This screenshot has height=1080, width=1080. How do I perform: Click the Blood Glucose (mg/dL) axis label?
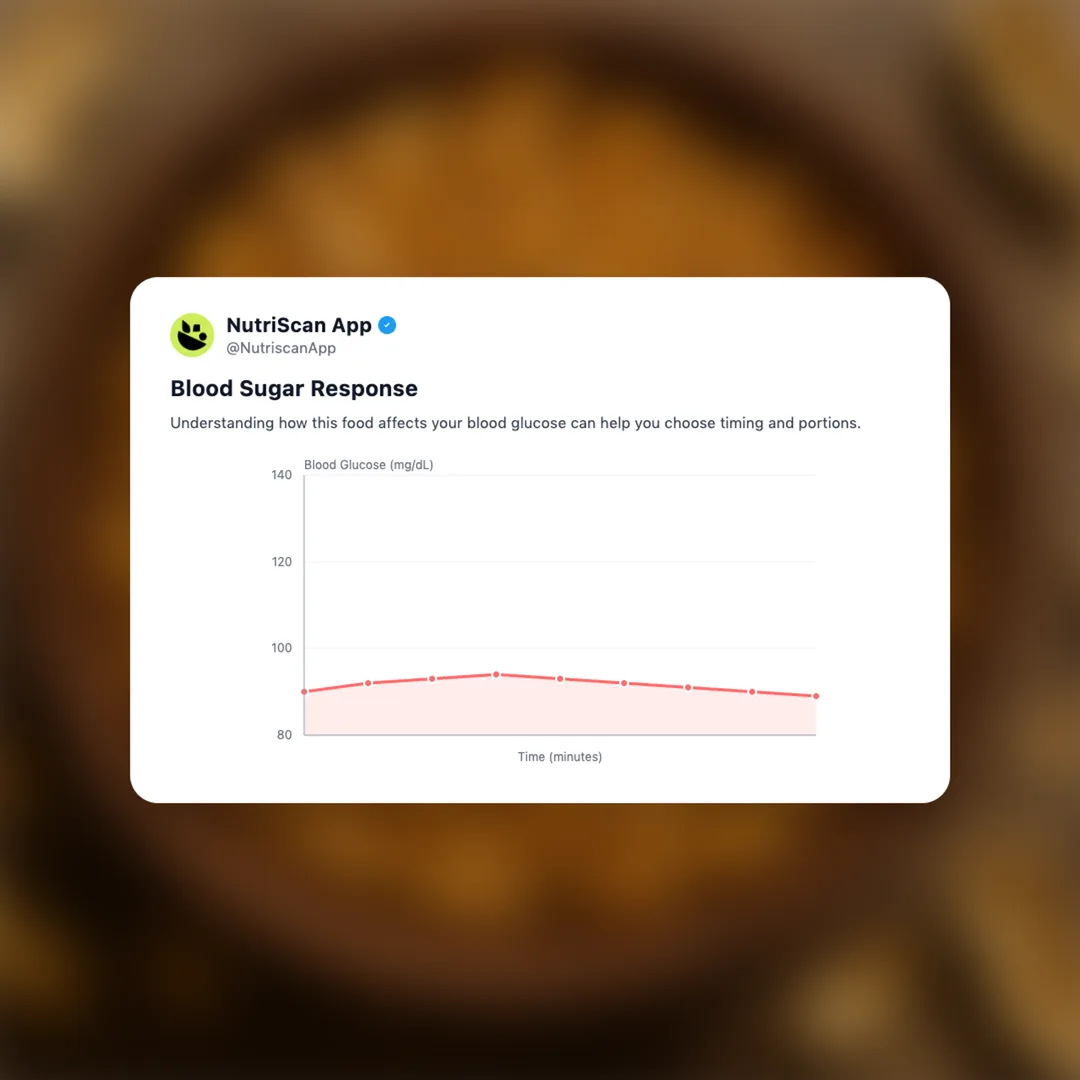[368, 465]
